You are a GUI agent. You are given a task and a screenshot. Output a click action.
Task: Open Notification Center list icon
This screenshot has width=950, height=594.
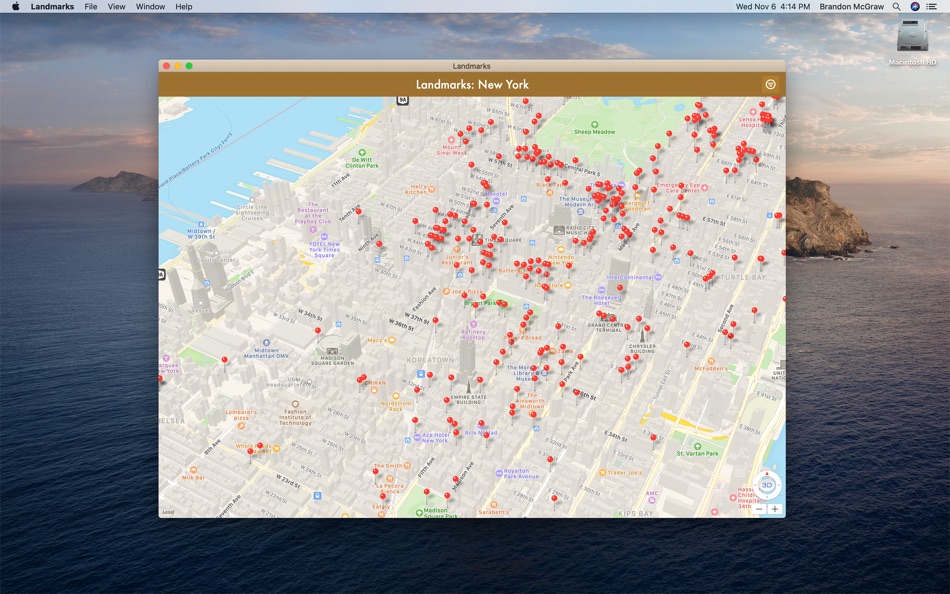click(932, 7)
